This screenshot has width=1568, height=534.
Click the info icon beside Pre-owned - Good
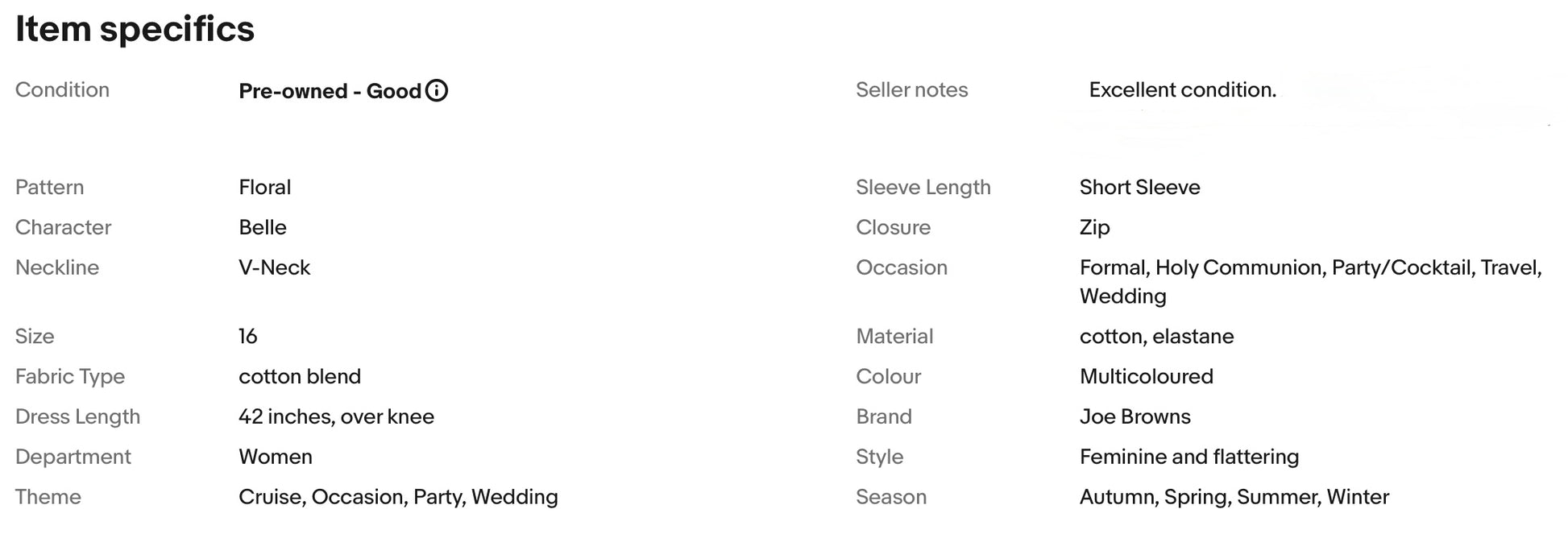(437, 91)
